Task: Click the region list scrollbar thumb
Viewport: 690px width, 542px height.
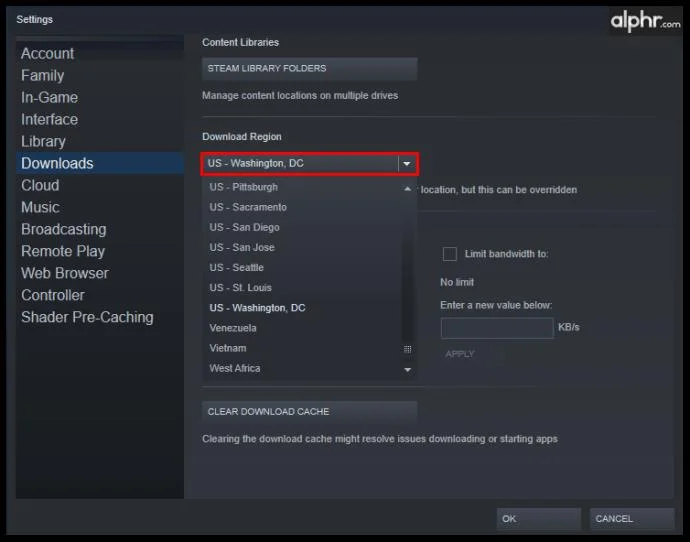Action: point(407,349)
